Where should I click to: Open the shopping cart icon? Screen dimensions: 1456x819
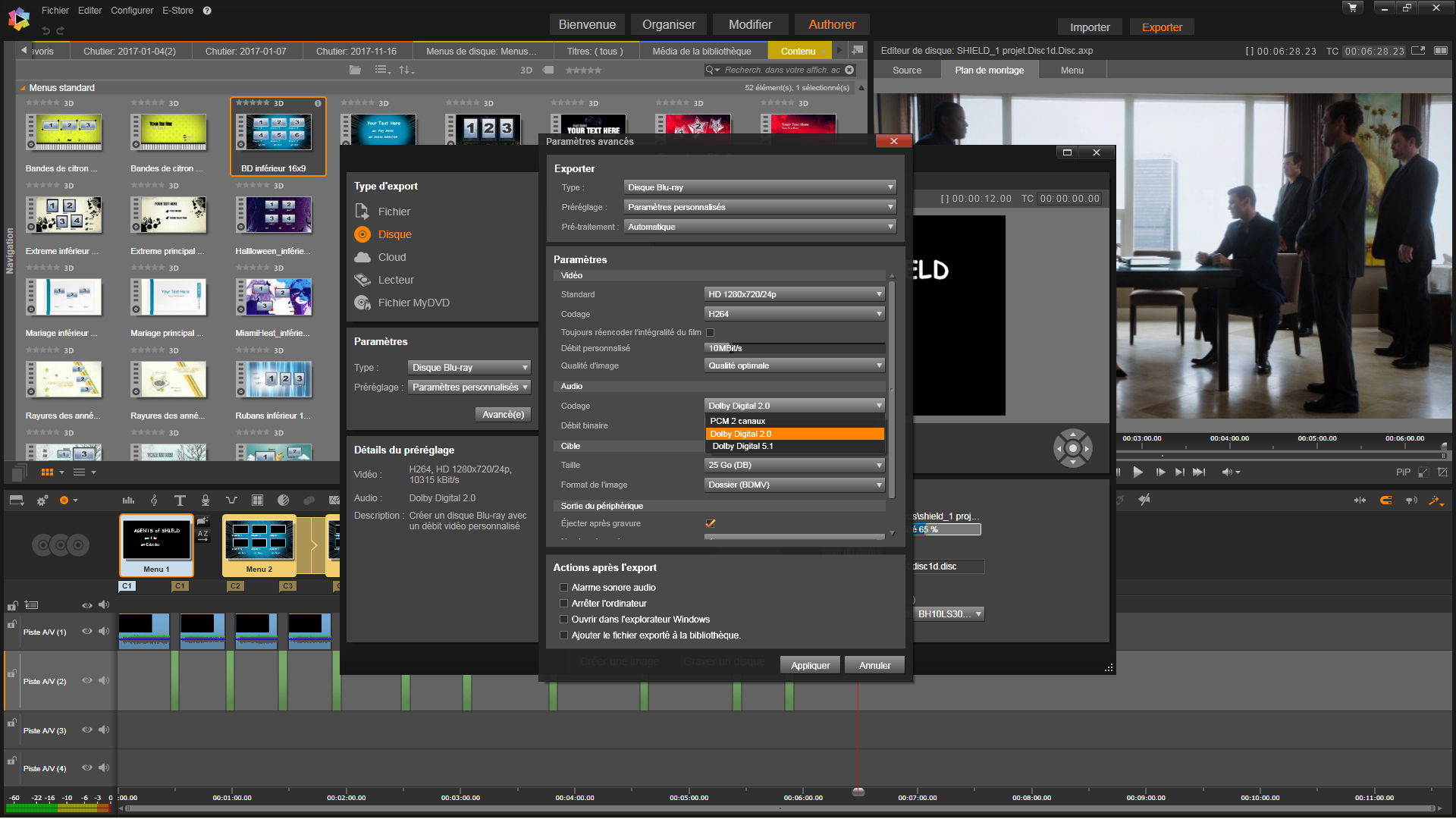pyautogui.click(x=1352, y=8)
